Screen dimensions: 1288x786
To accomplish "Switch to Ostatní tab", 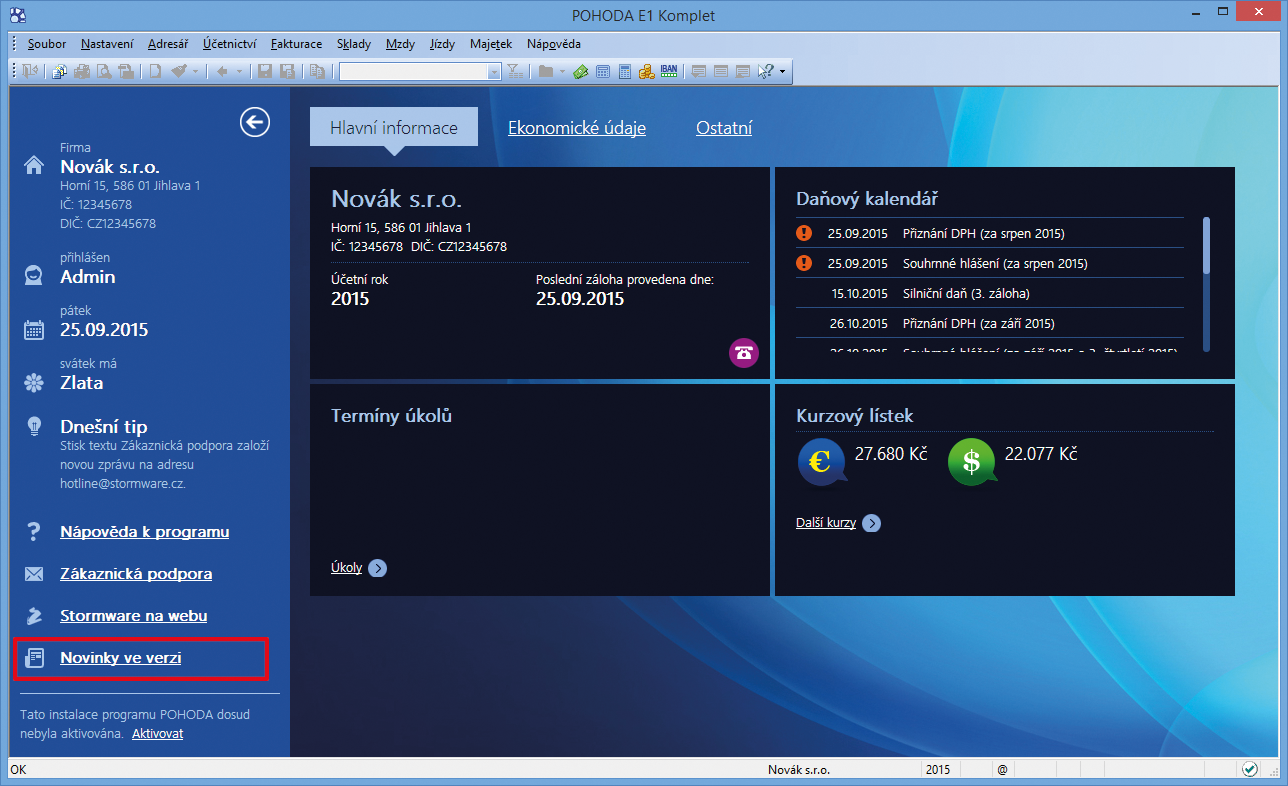I will 724,128.
